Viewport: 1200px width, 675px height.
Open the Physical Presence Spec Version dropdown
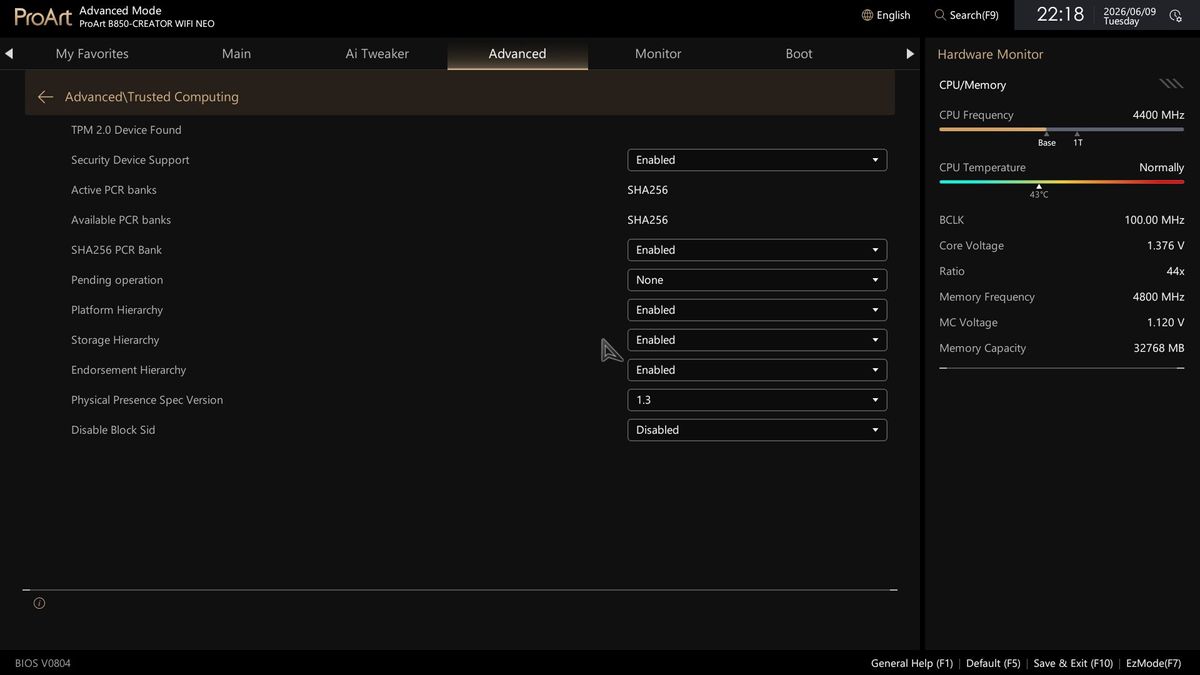click(757, 400)
